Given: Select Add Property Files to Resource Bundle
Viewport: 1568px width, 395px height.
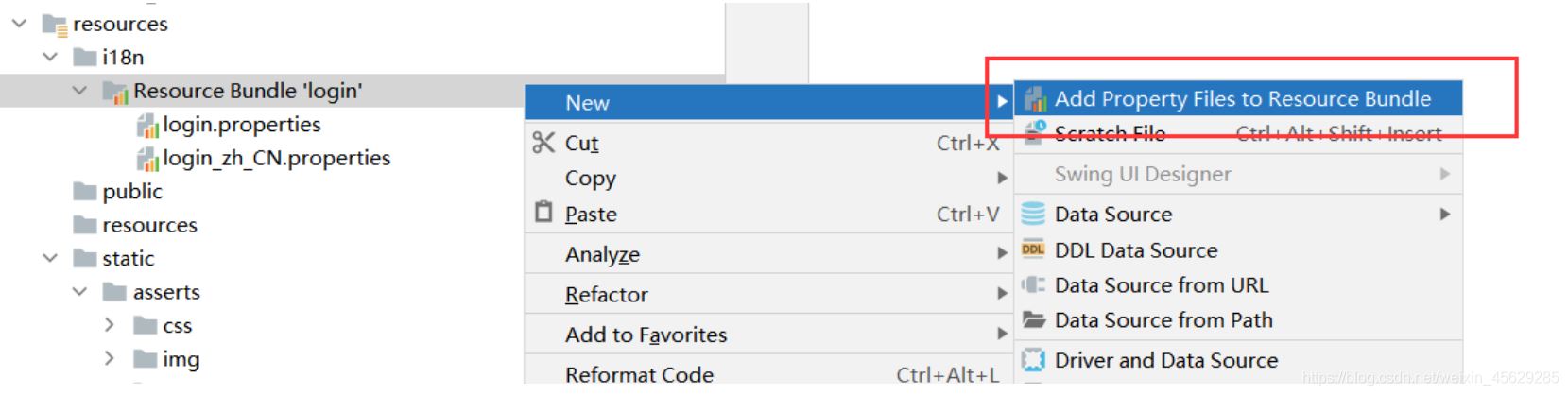Looking at the screenshot, I should pos(1242,99).
